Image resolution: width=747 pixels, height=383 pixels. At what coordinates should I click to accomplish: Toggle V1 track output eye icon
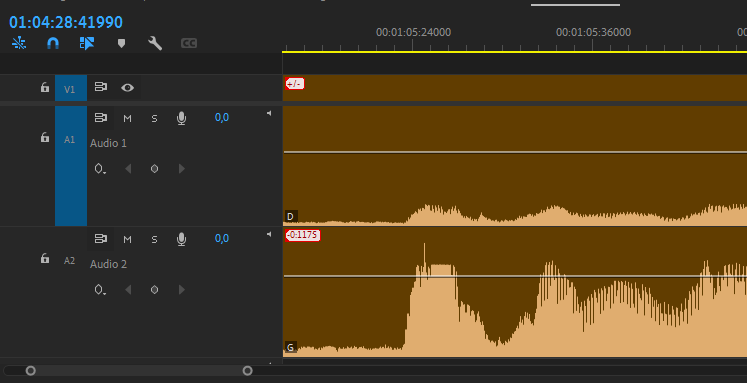tap(127, 88)
